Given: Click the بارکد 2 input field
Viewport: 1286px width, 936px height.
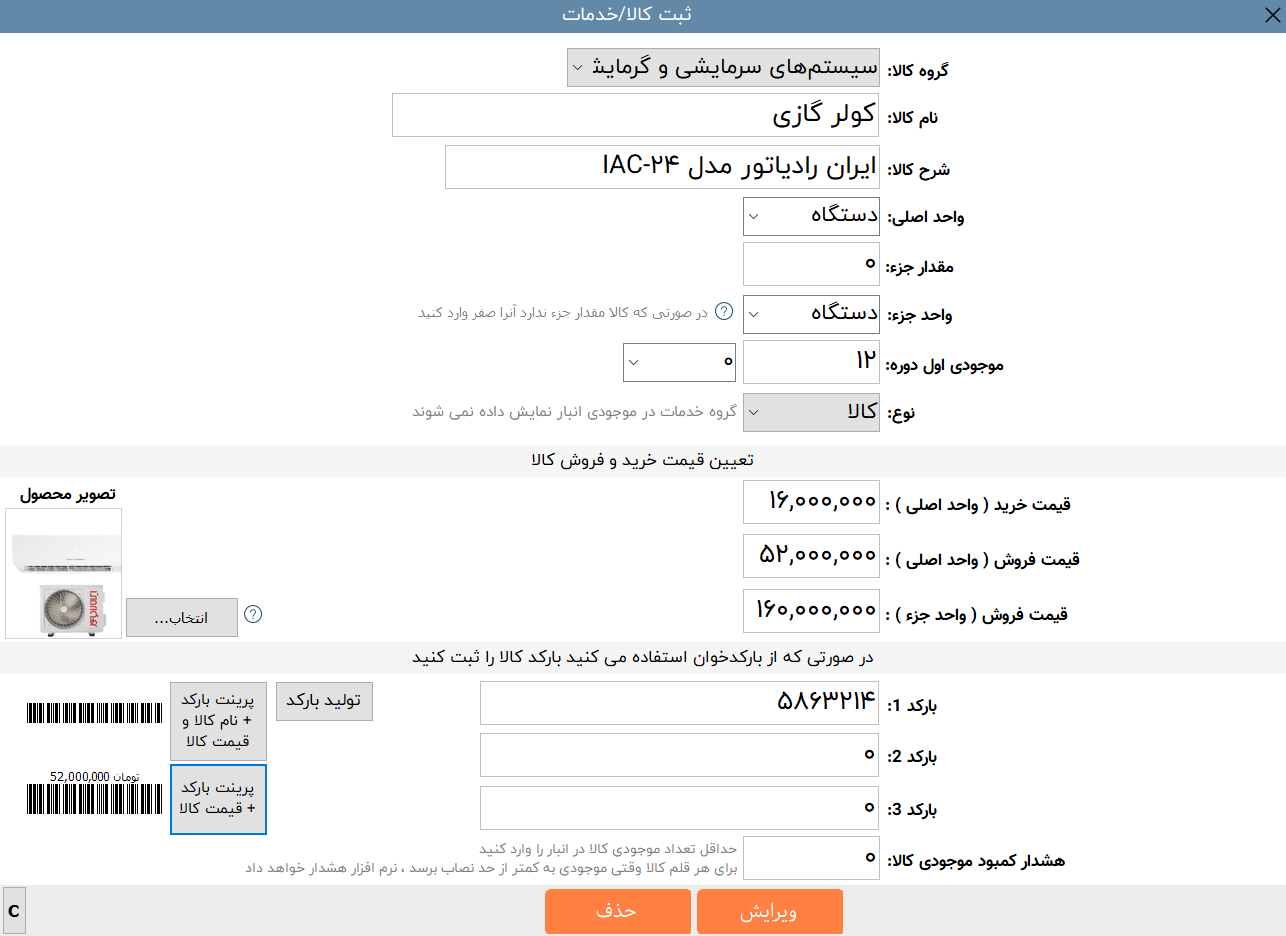Looking at the screenshot, I should click(680, 755).
